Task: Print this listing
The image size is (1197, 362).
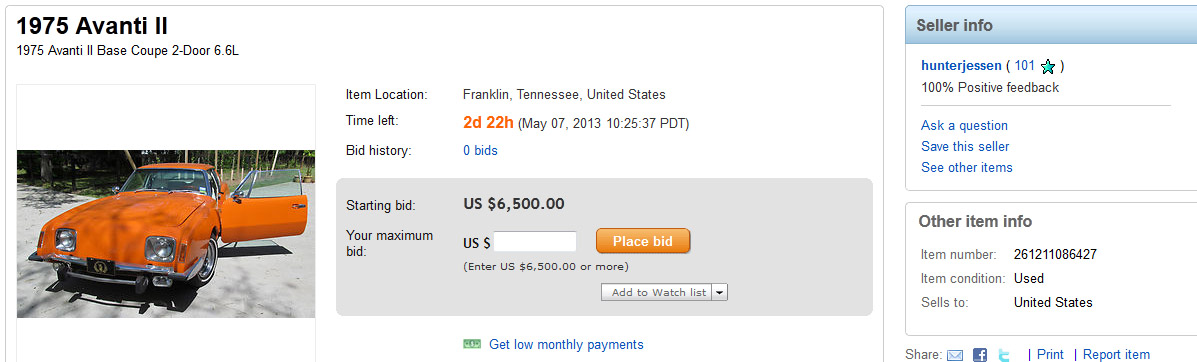Action: pos(1050,354)
